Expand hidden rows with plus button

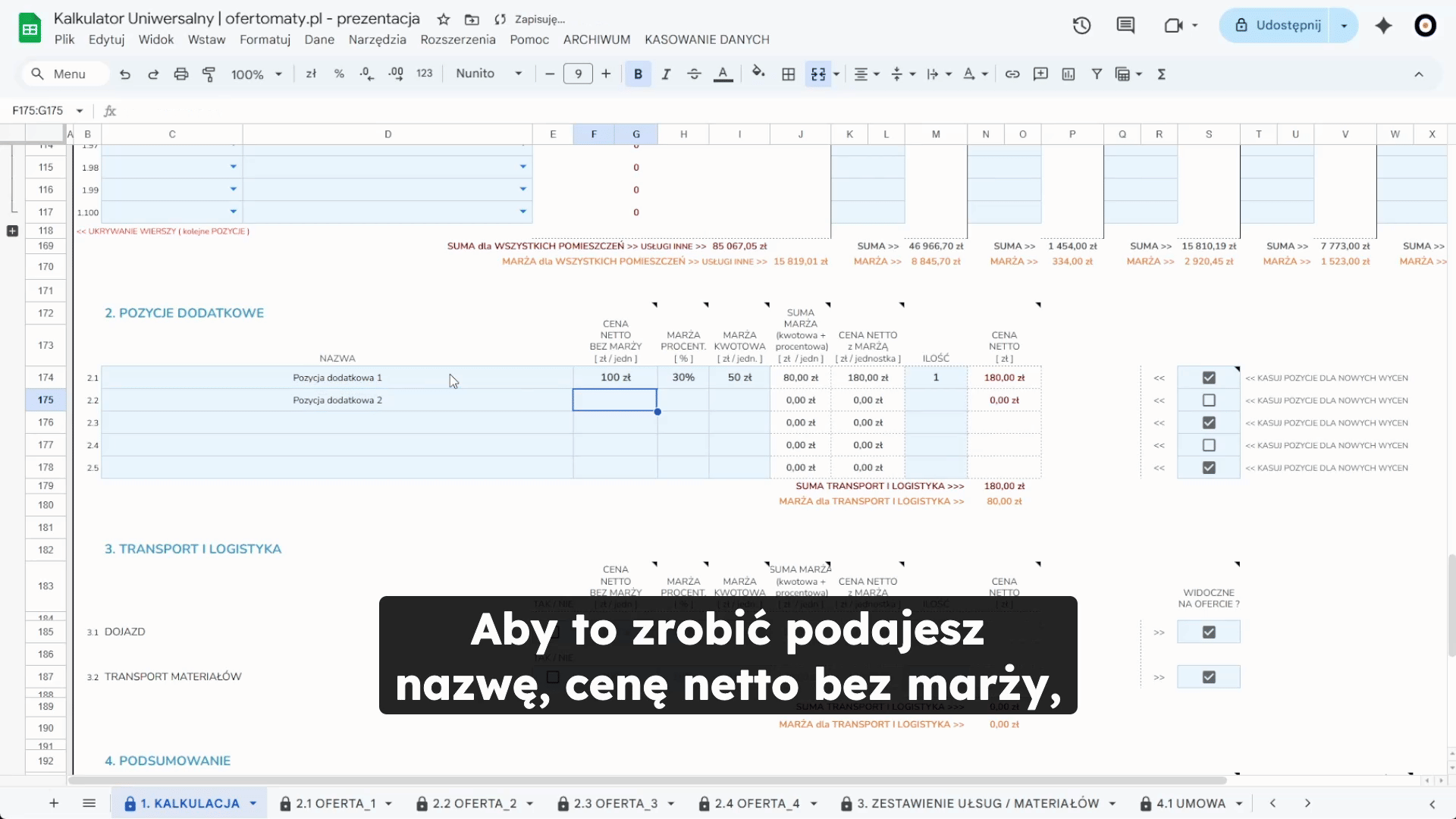coord(12,231)
